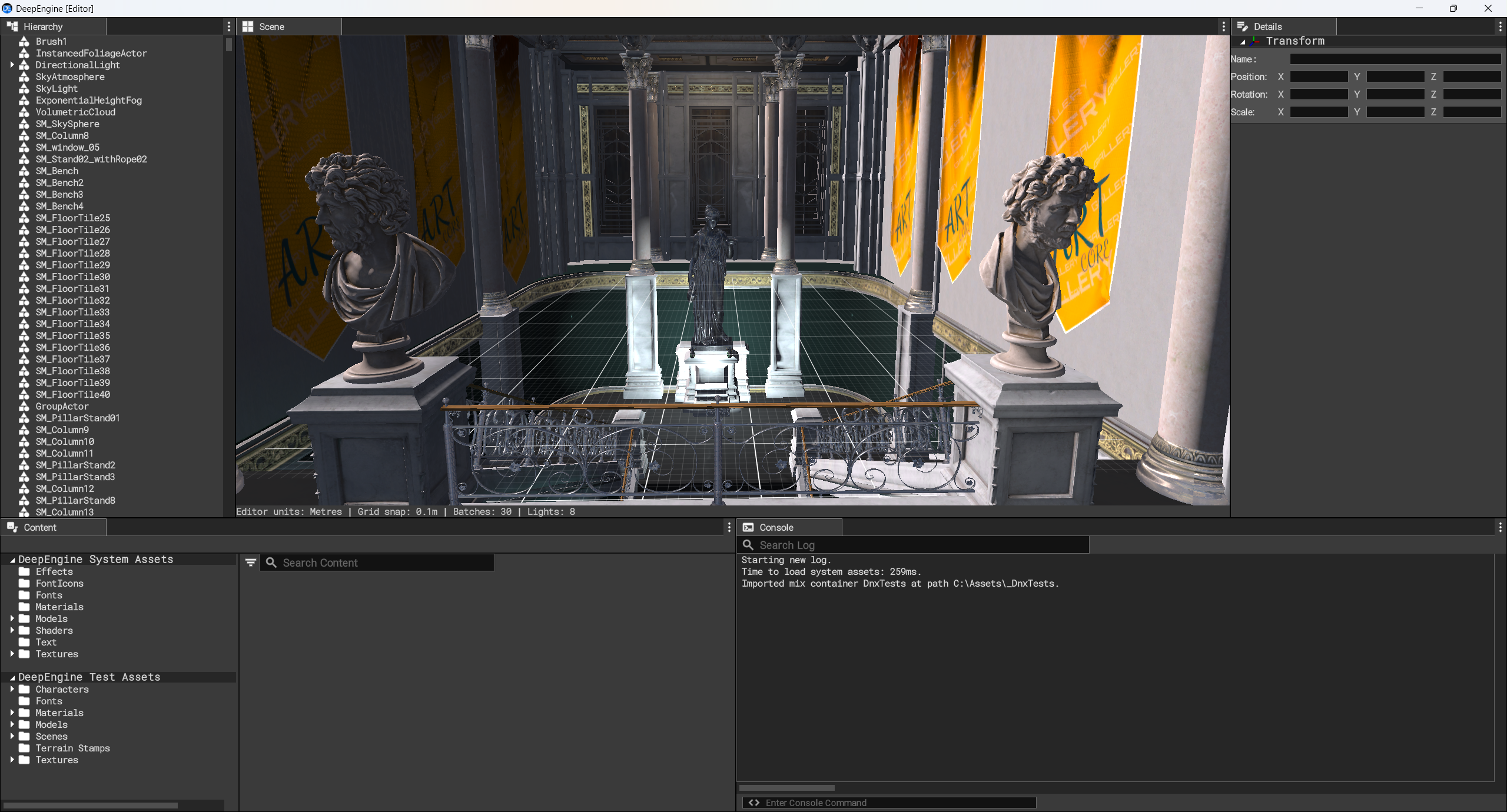Click the SM_Column8 actor icon
The height and width of the screenshot is (812, 1507).
pos(24,135)
